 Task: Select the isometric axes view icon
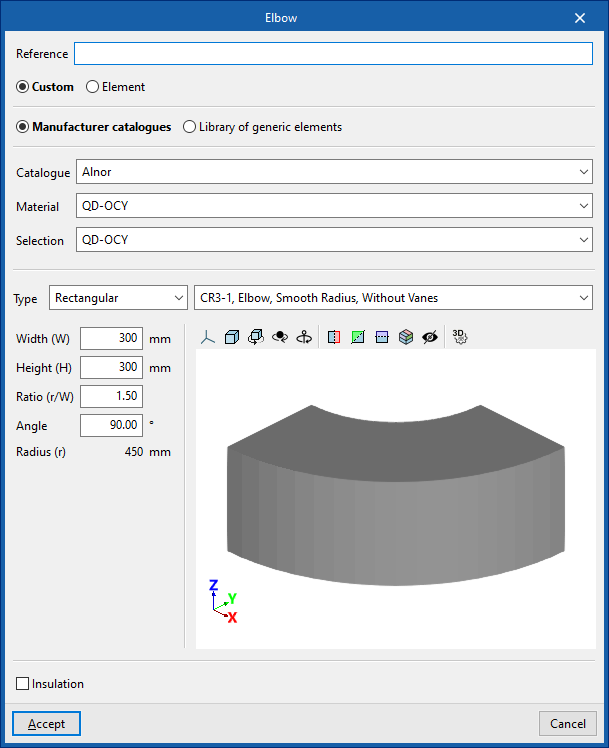point(207,337)
